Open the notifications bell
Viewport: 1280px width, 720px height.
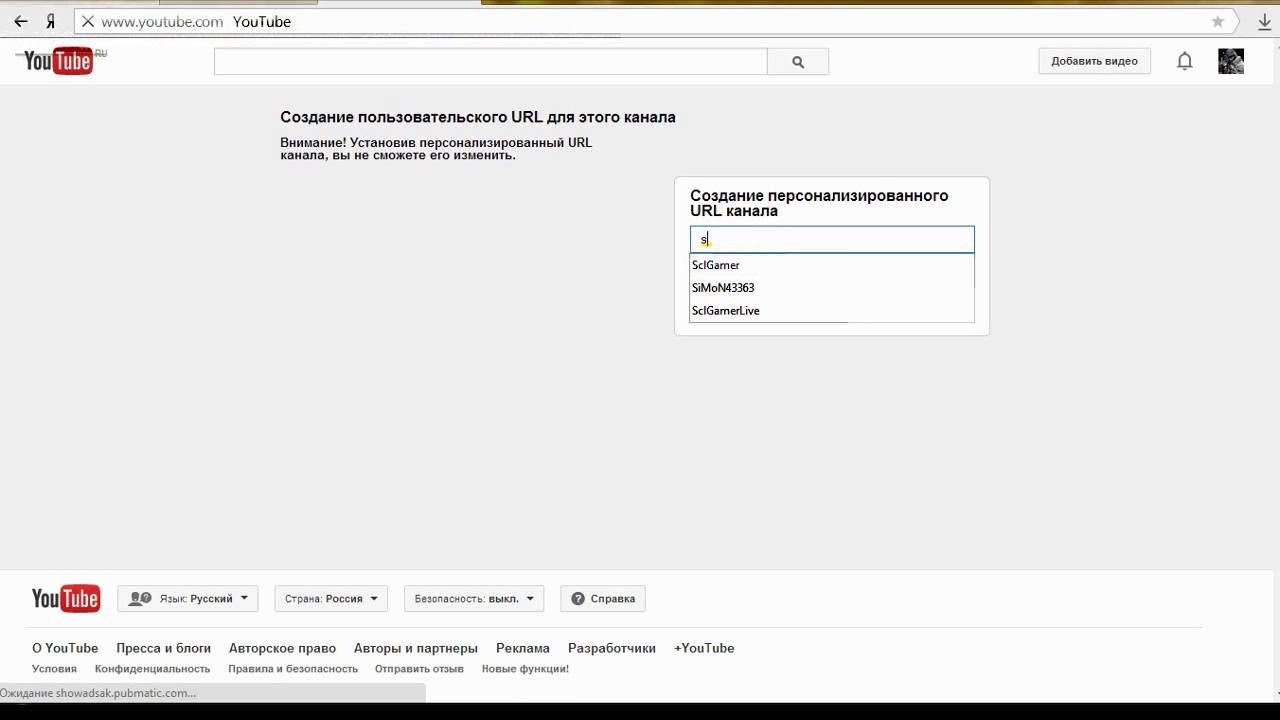click(1184, 61)
